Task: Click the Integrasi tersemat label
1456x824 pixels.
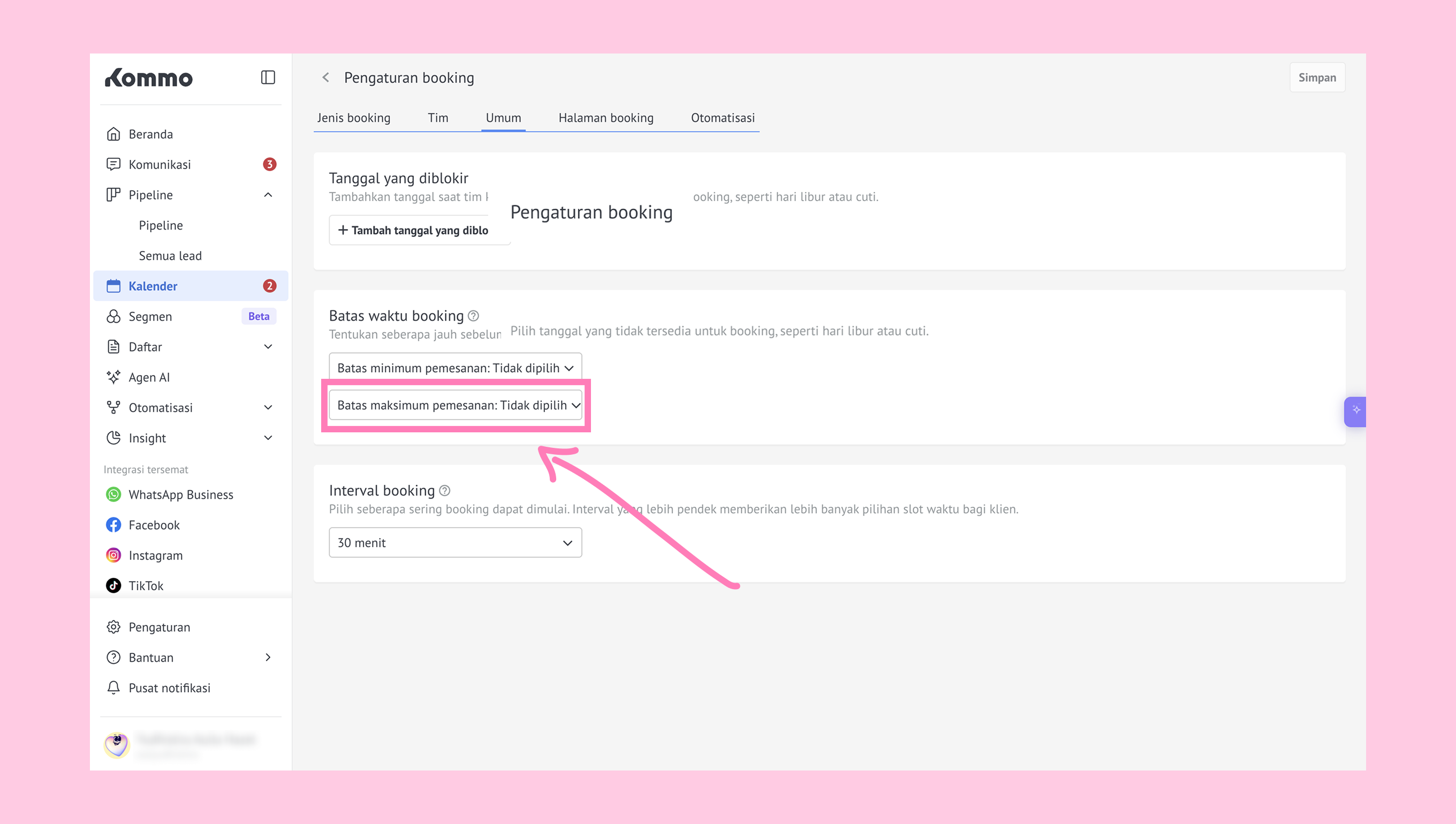Action: (146, 470)
